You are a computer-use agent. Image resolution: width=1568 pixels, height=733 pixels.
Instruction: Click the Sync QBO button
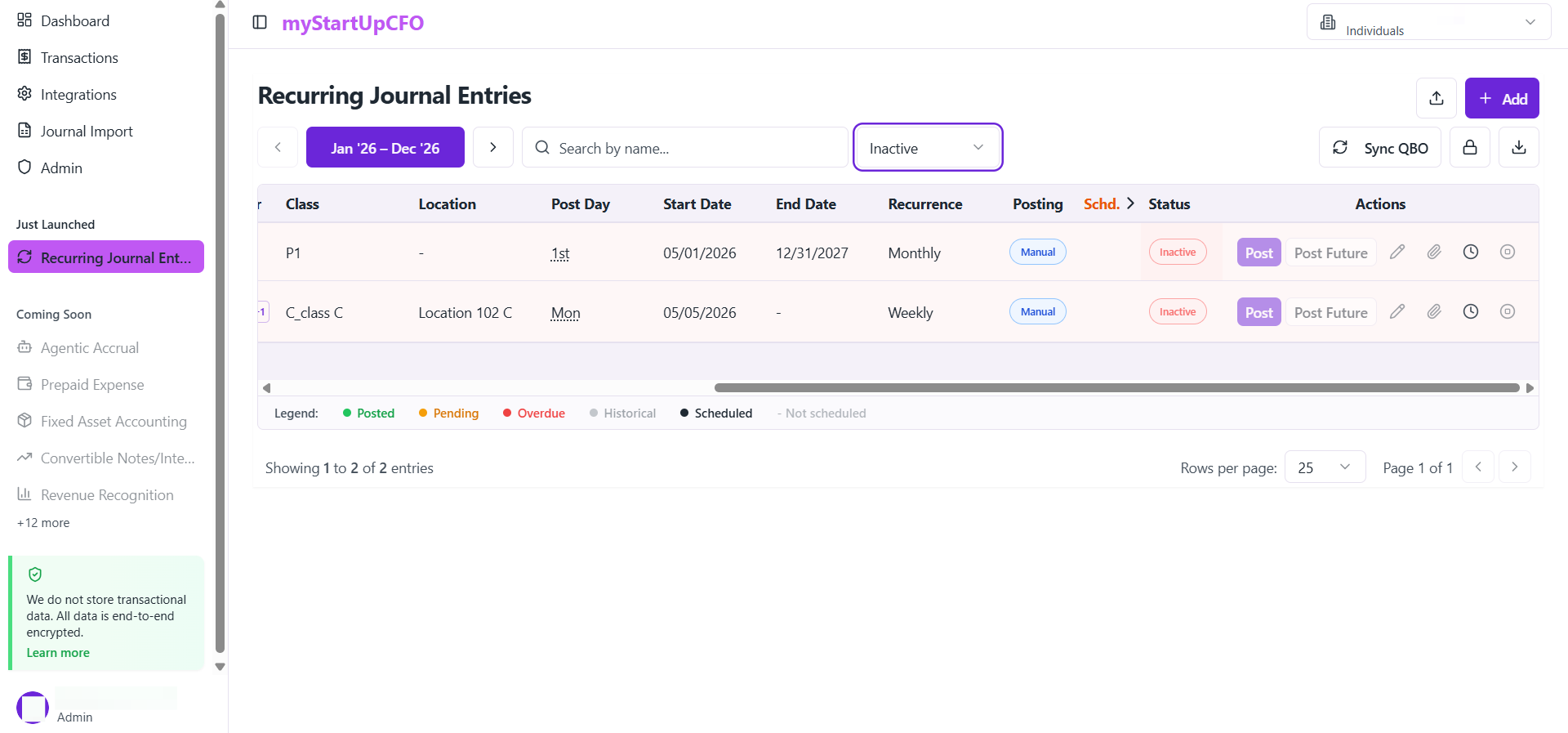click(x=1380, y=147)
